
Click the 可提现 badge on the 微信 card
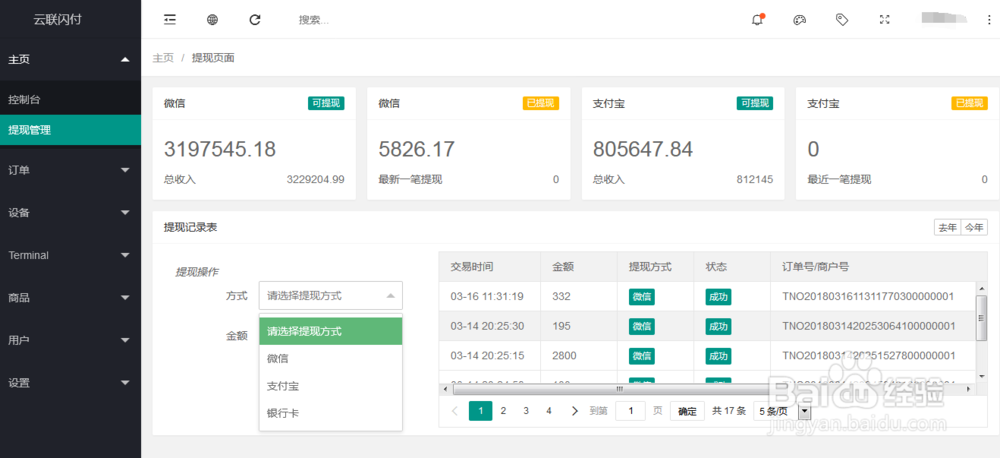(327, 103)
